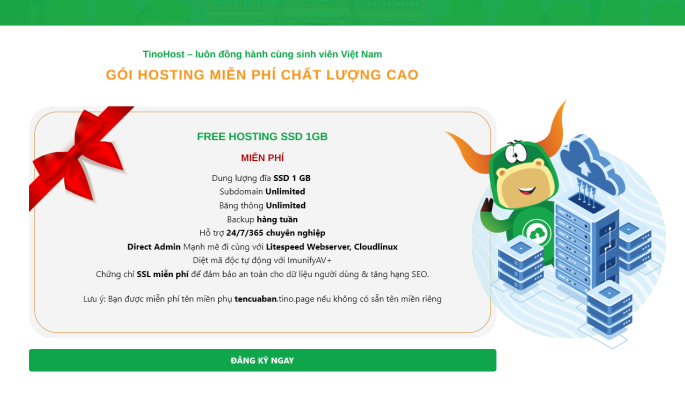This screenshot has width=685, height=400.
Task: Click the Backup hàng tuần feature line
Action: tap(262, 219)
